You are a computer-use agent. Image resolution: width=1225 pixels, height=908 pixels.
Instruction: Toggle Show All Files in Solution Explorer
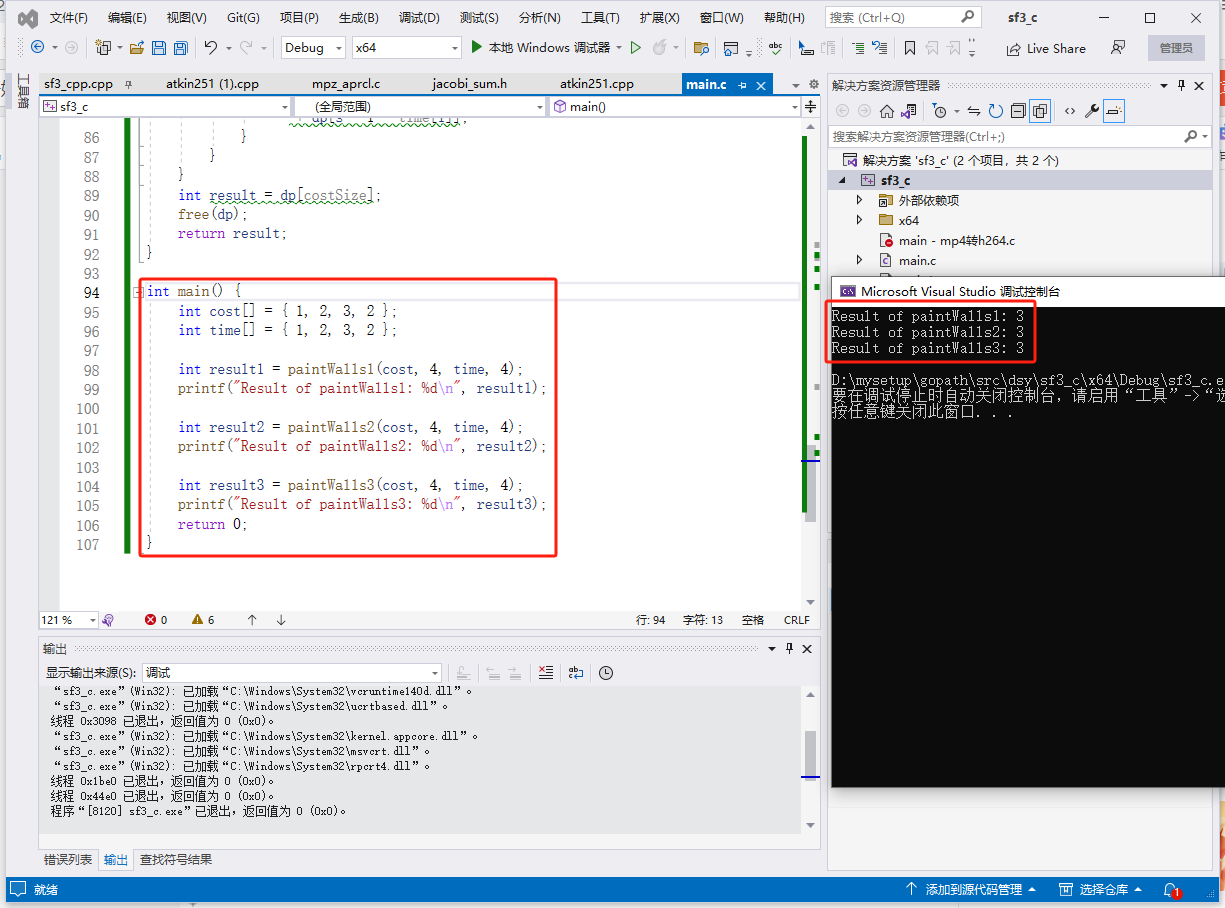point(1040,111)
